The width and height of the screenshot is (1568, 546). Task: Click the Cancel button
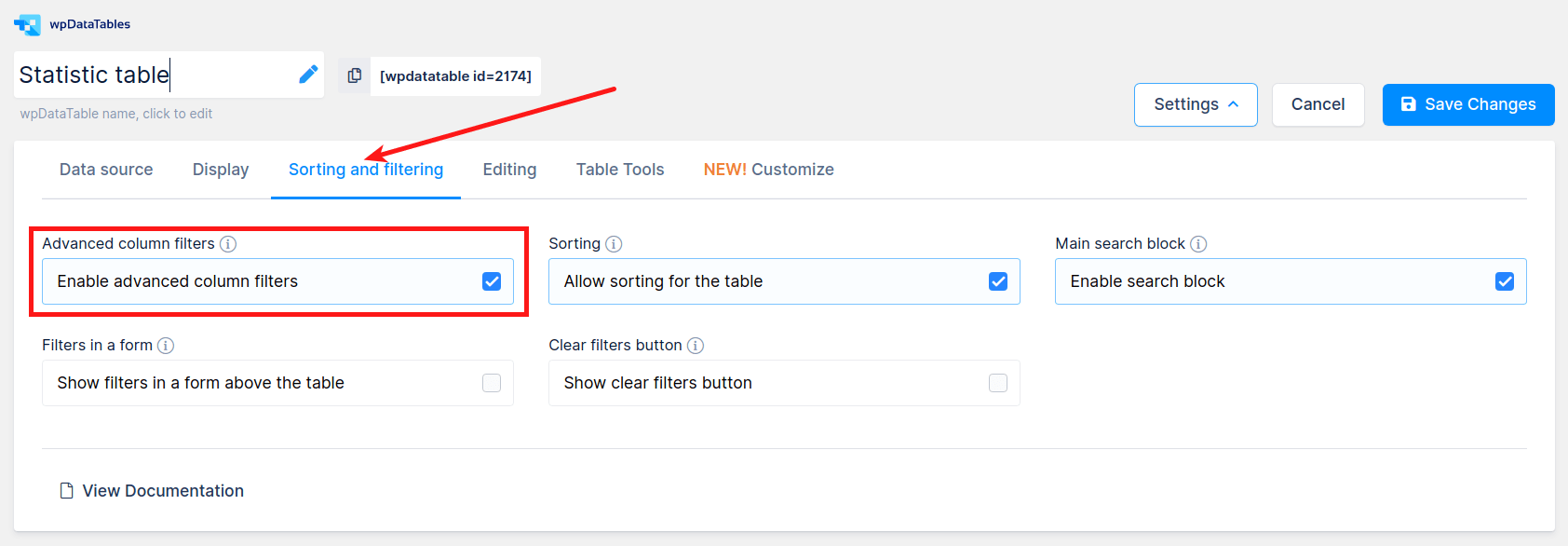pos(1318,104)
